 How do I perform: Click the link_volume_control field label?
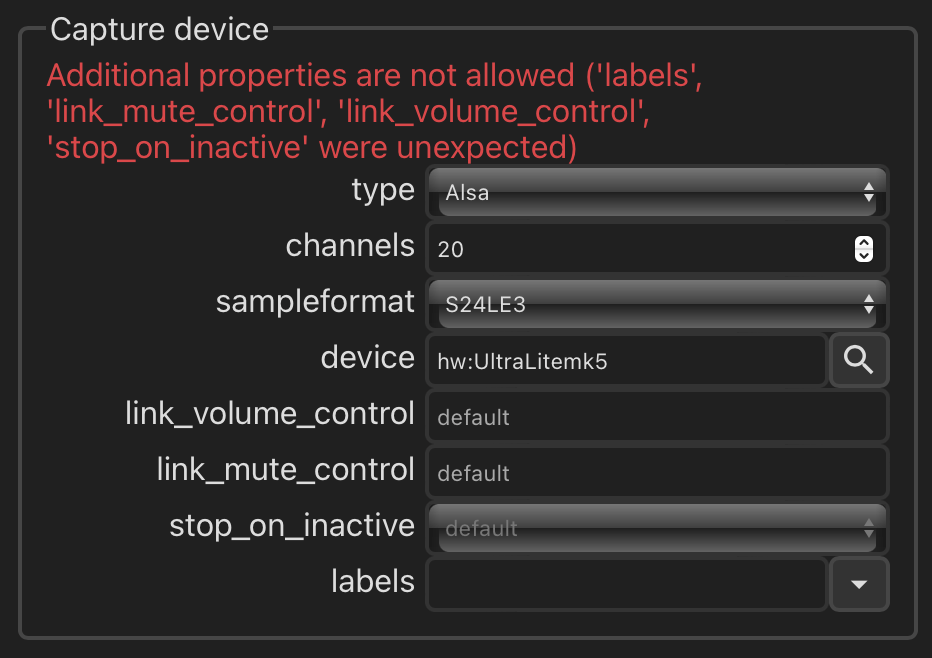pos(270,414)
